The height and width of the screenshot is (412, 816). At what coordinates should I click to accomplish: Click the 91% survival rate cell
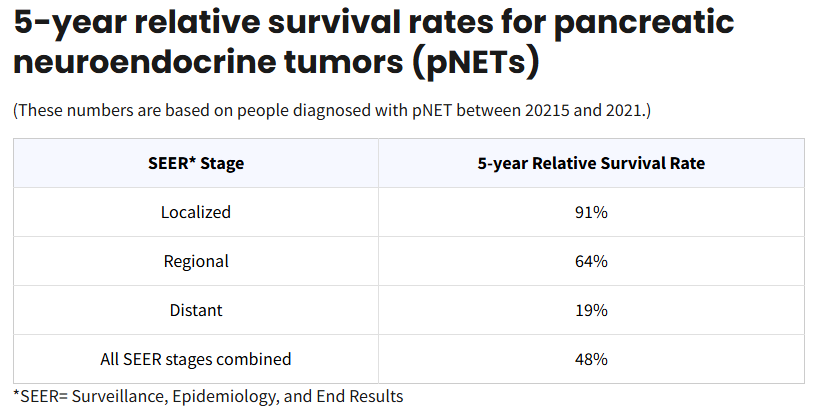tap(591, 212)
